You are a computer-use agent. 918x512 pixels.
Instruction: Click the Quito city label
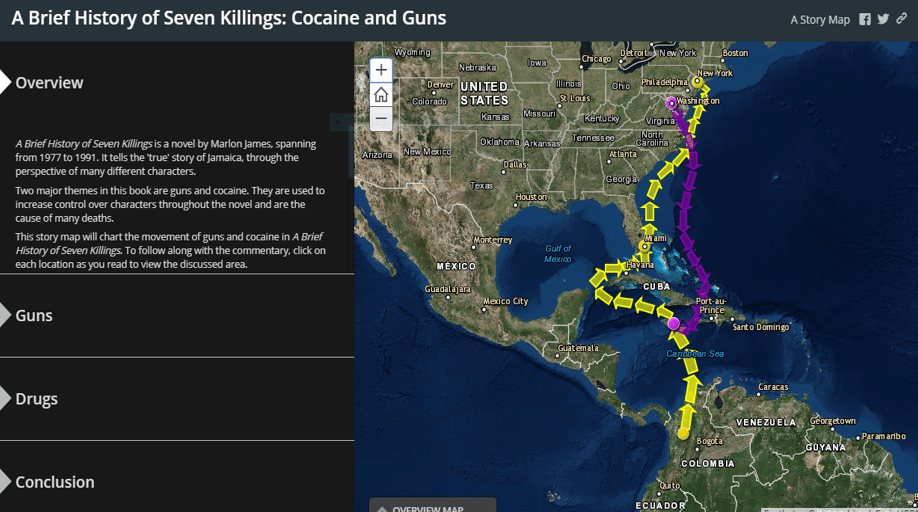[x=670, y=486]
